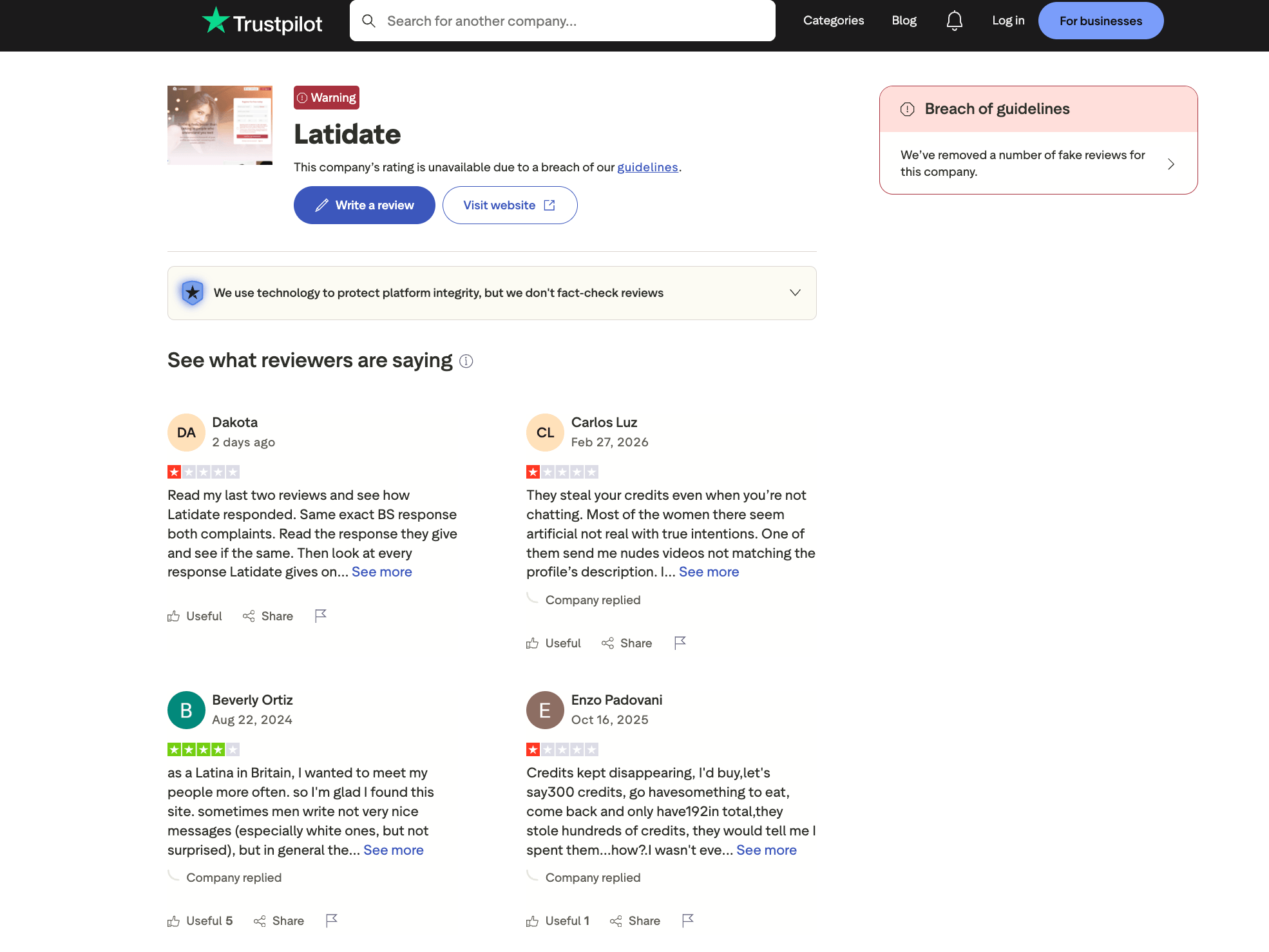
Task: Click the For businesses button
Action: click(x=1101, y=21)
